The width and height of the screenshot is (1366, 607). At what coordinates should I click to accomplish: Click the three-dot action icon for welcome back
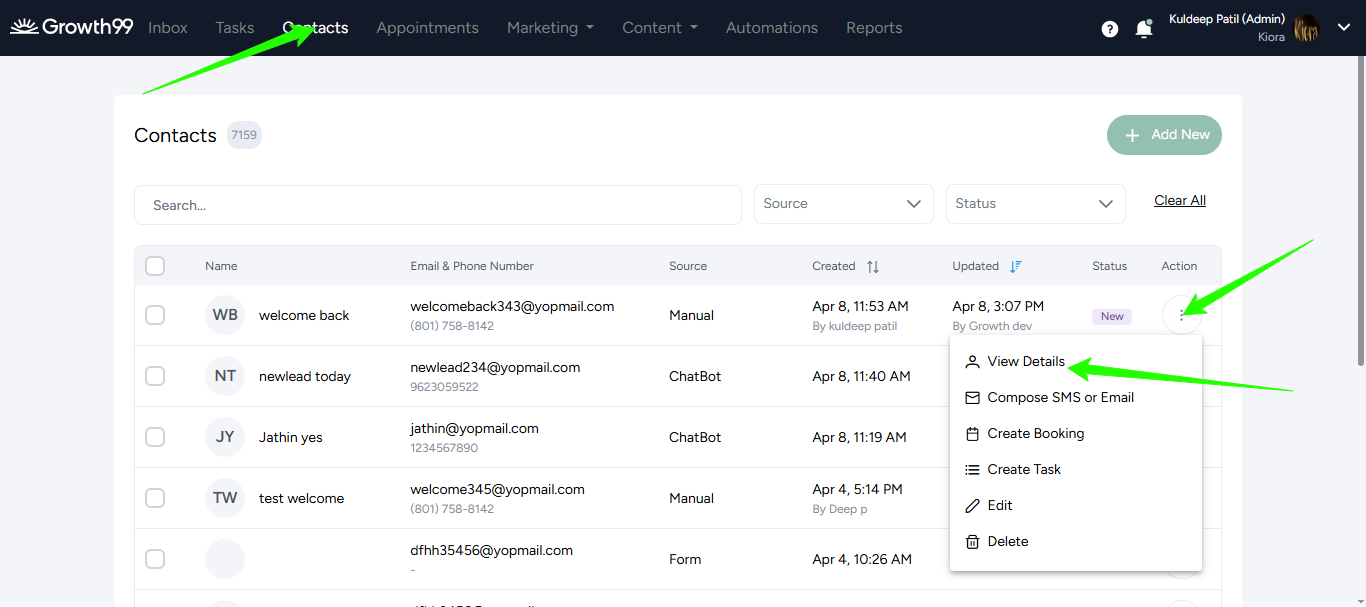pos(1182,316)
